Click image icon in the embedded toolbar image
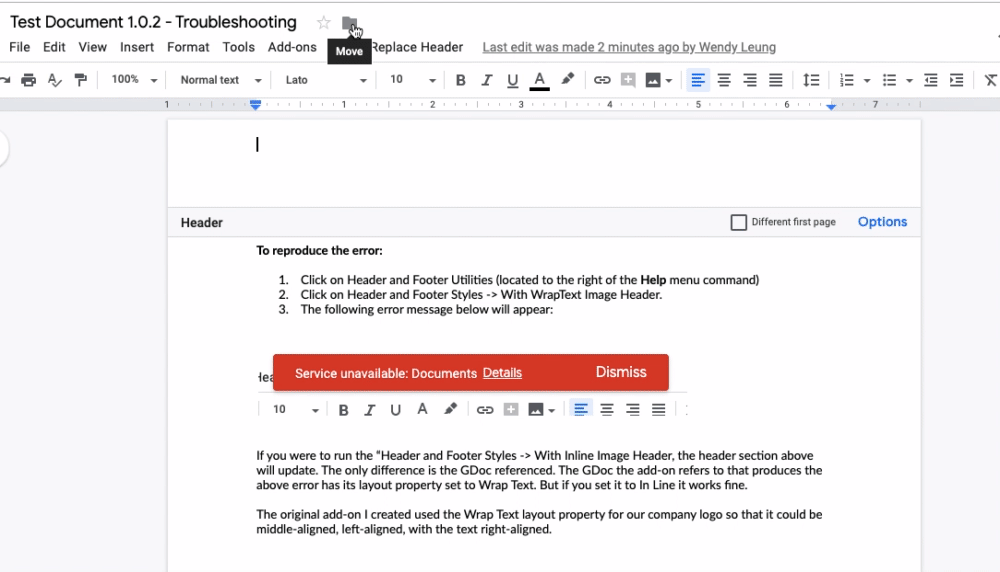This screenshot has width=1000, height=572. 536,409
